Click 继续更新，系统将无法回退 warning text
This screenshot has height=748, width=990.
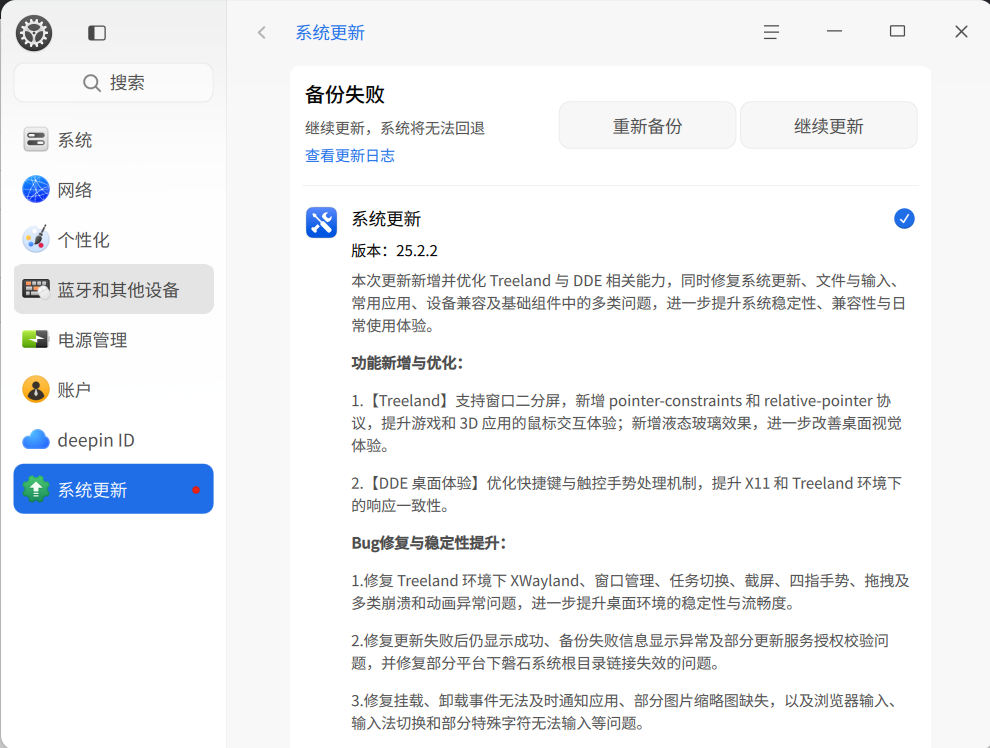click(395, 128)
